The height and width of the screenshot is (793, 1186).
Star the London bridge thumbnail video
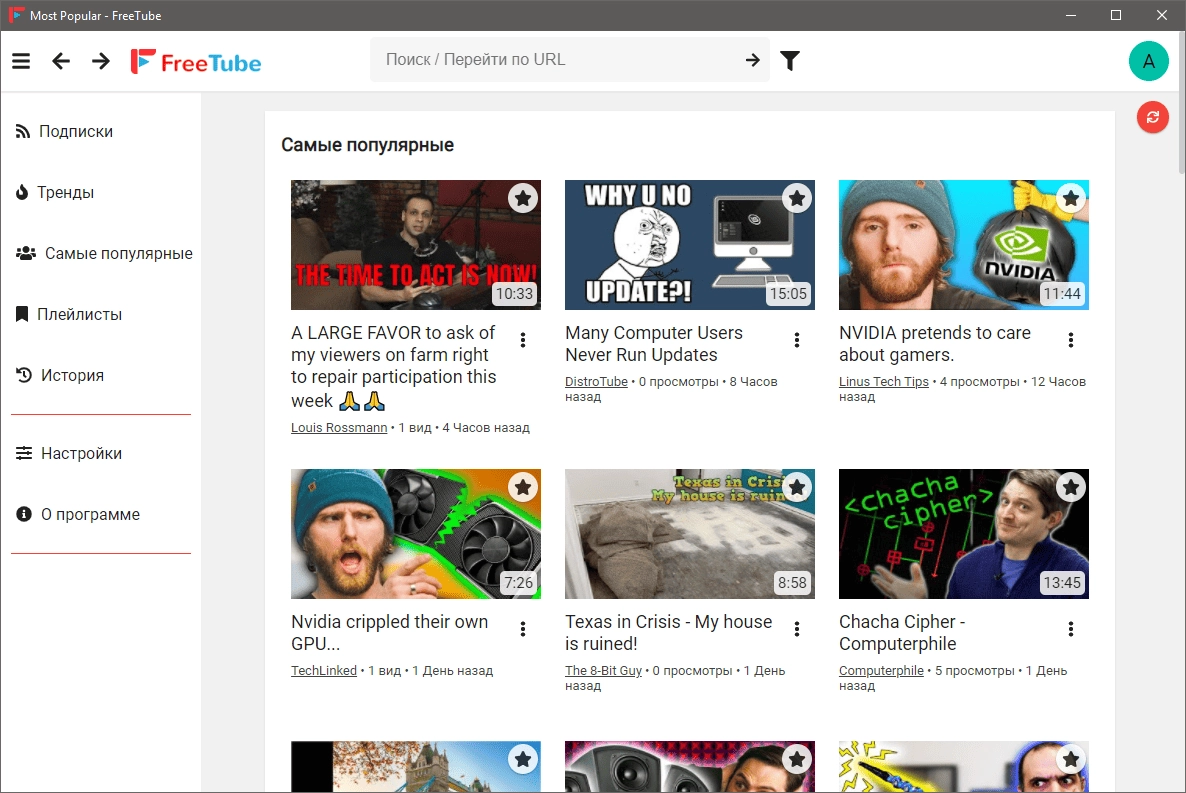tap(523, 759)
